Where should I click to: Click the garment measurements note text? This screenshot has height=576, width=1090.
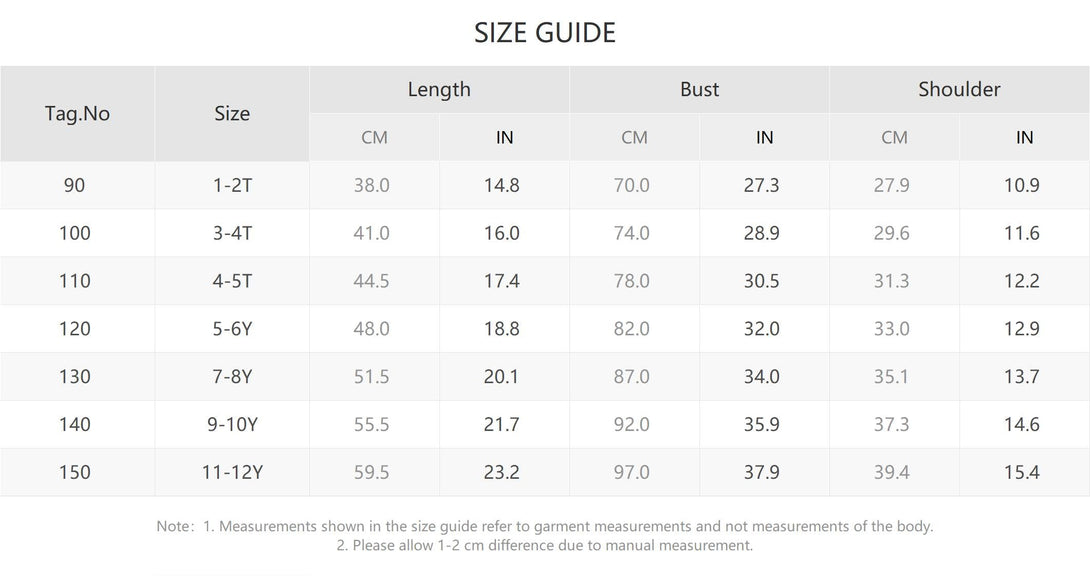(x=545, y=526)
